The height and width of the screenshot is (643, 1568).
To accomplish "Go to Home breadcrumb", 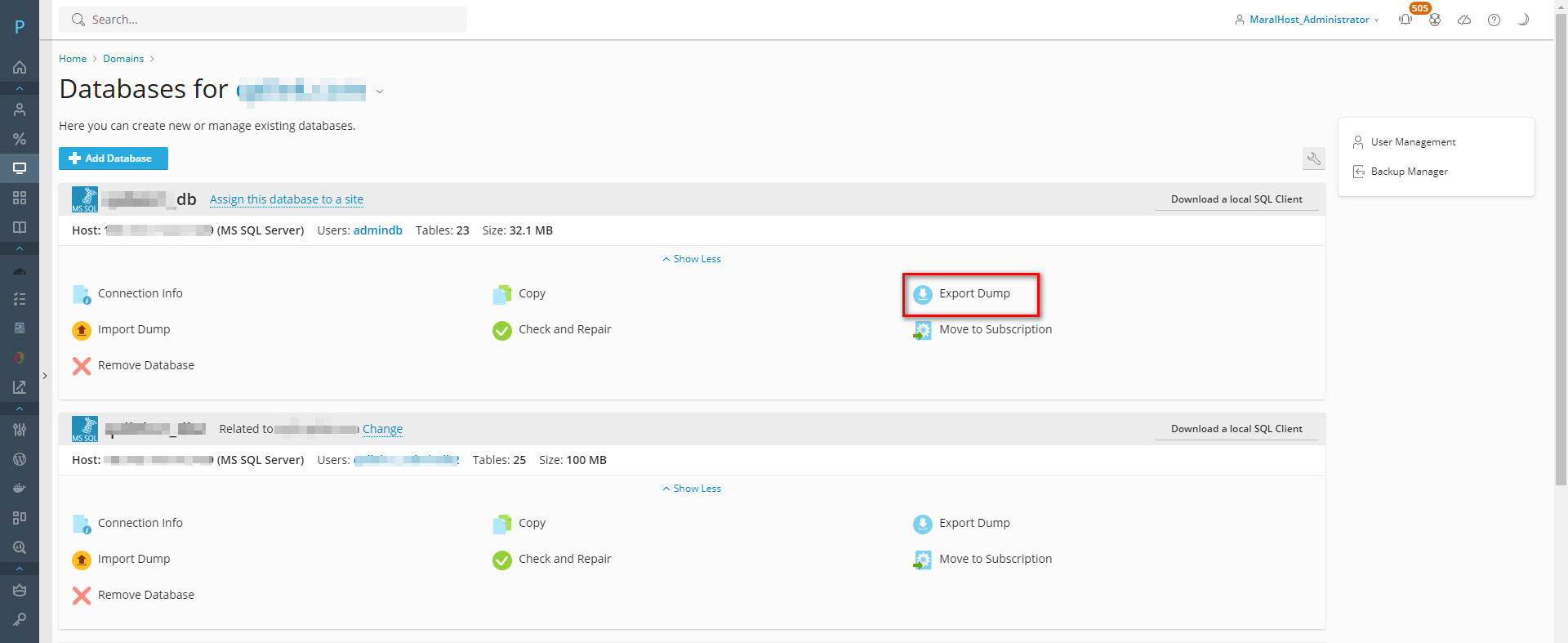I will [x=73, y=59].
